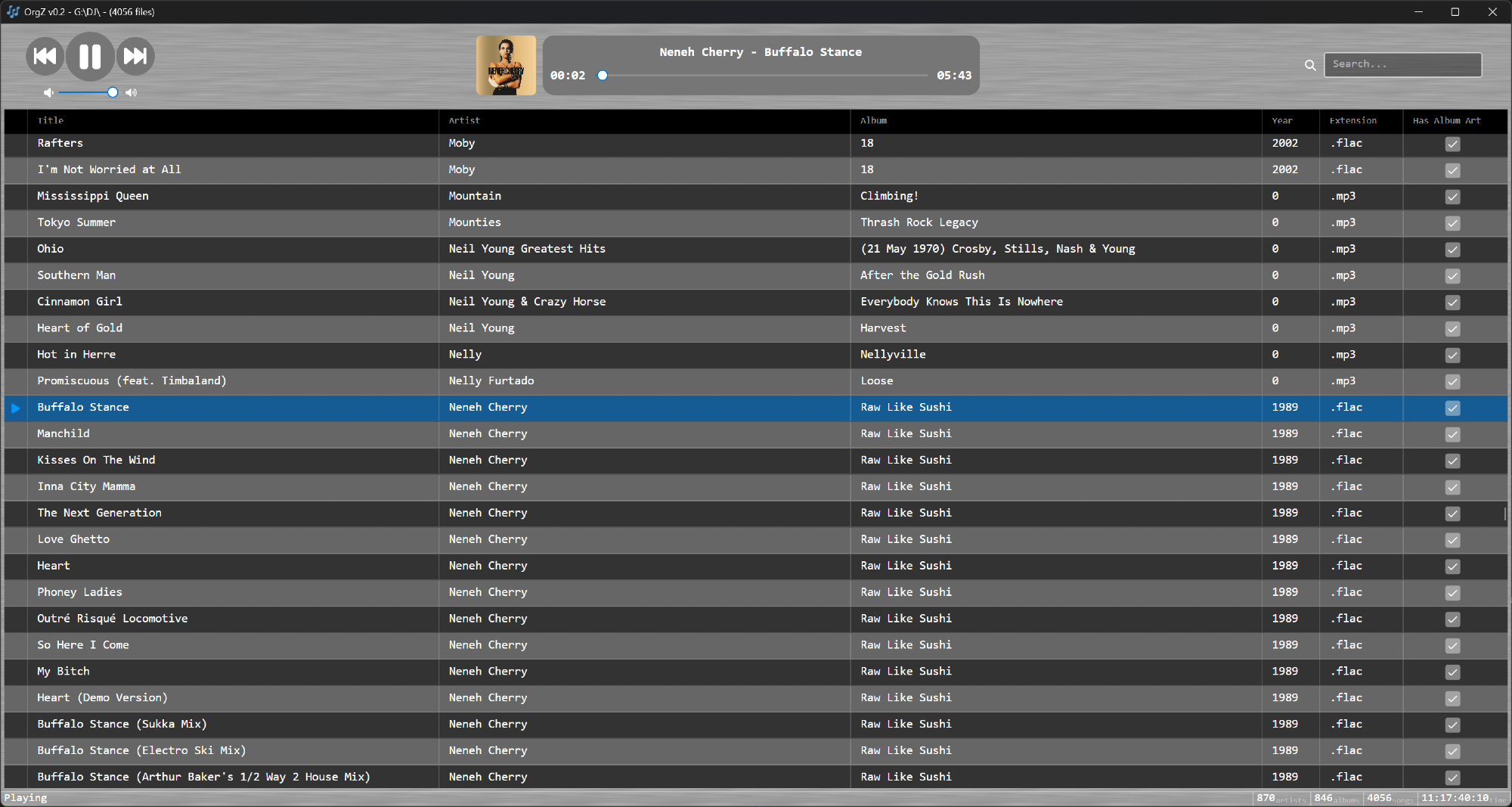This screenshot has width=1512, height=807.
Task: Pause the current song
Action: coord(90,57)
